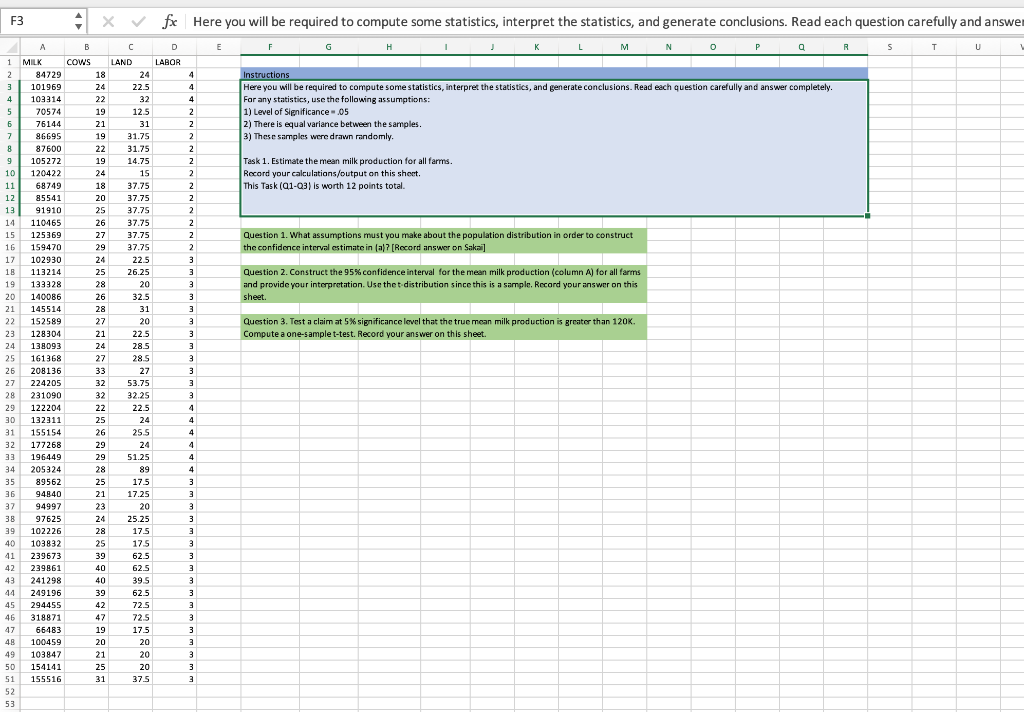Click the LABOR header cell
This screenshot has height=712, width=1024.
click(174, 62)
